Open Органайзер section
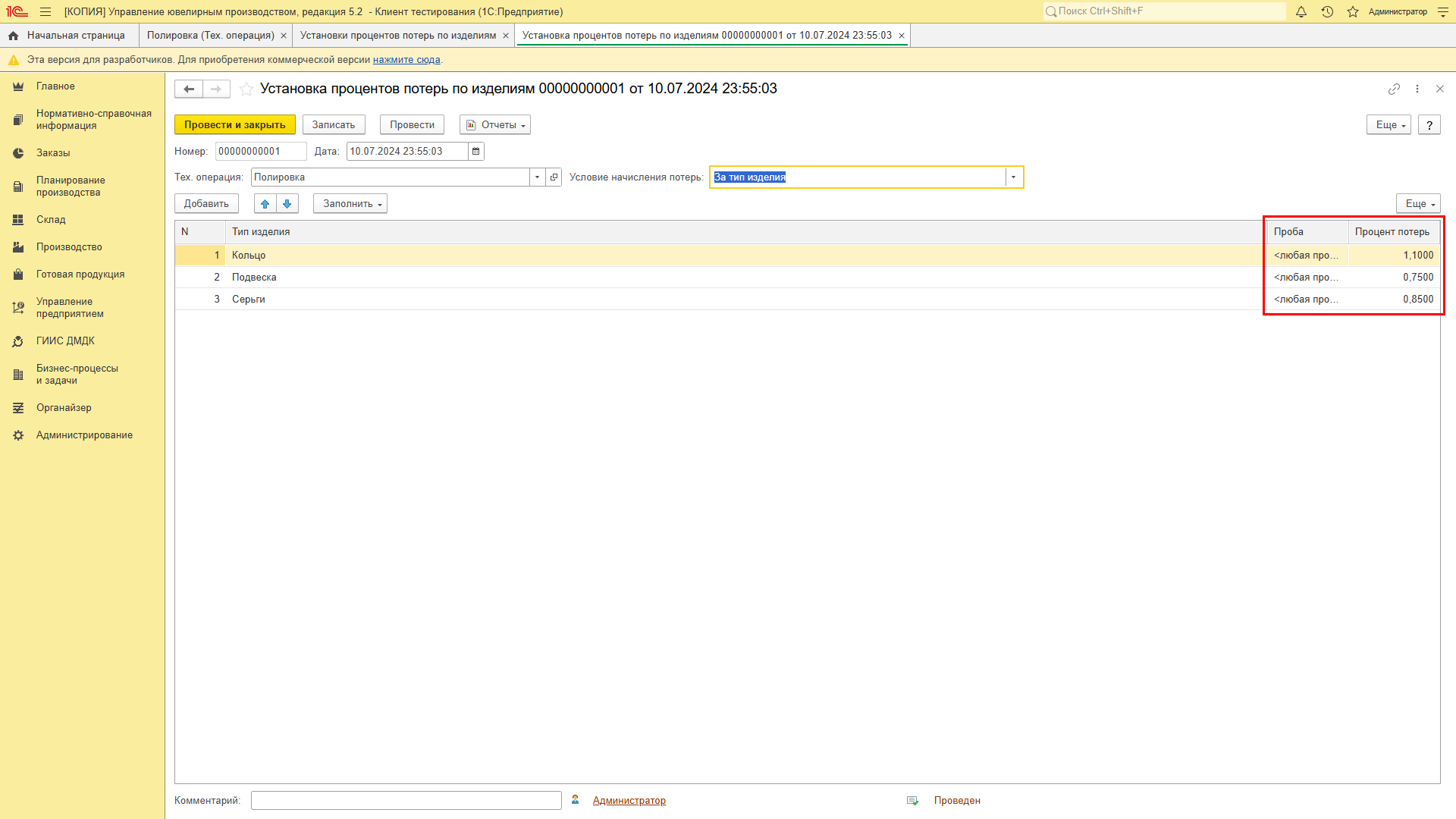This screenshot has width=1456, height=819. (x=82, y=408)
